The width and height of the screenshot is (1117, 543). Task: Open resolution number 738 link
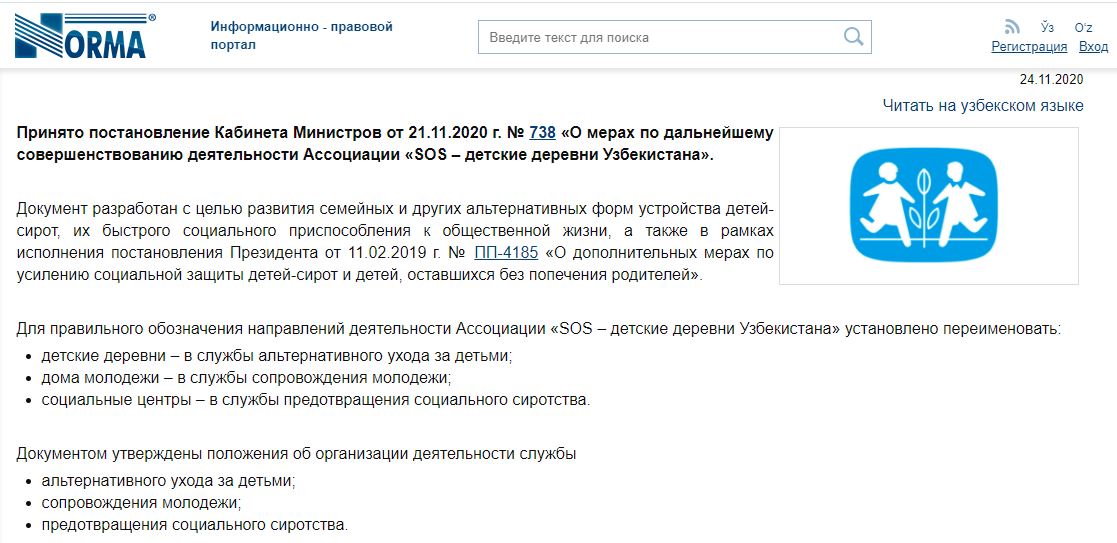(542, 133)
